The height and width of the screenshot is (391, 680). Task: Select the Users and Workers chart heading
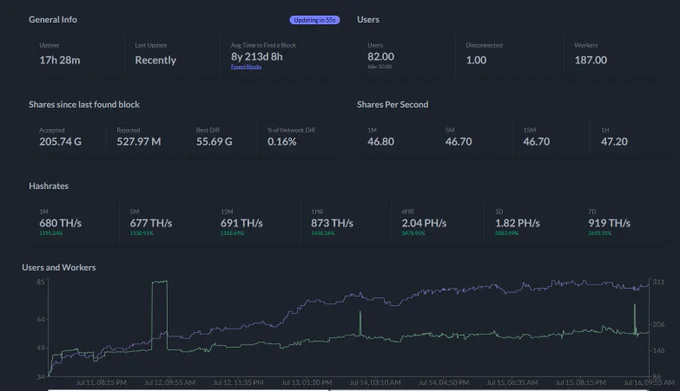pos(59,267)
